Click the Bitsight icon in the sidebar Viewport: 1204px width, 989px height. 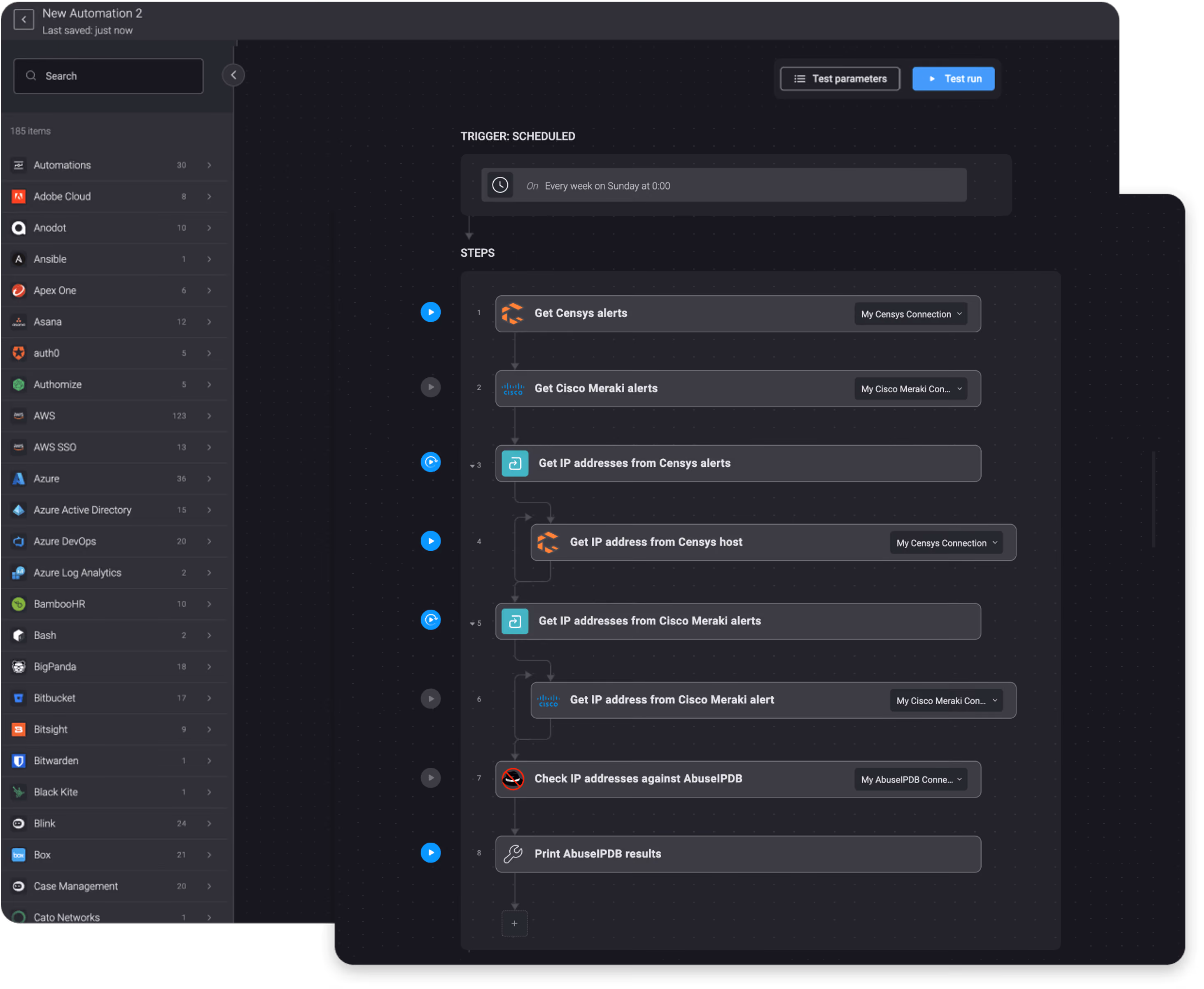click(x=19, y=730)
